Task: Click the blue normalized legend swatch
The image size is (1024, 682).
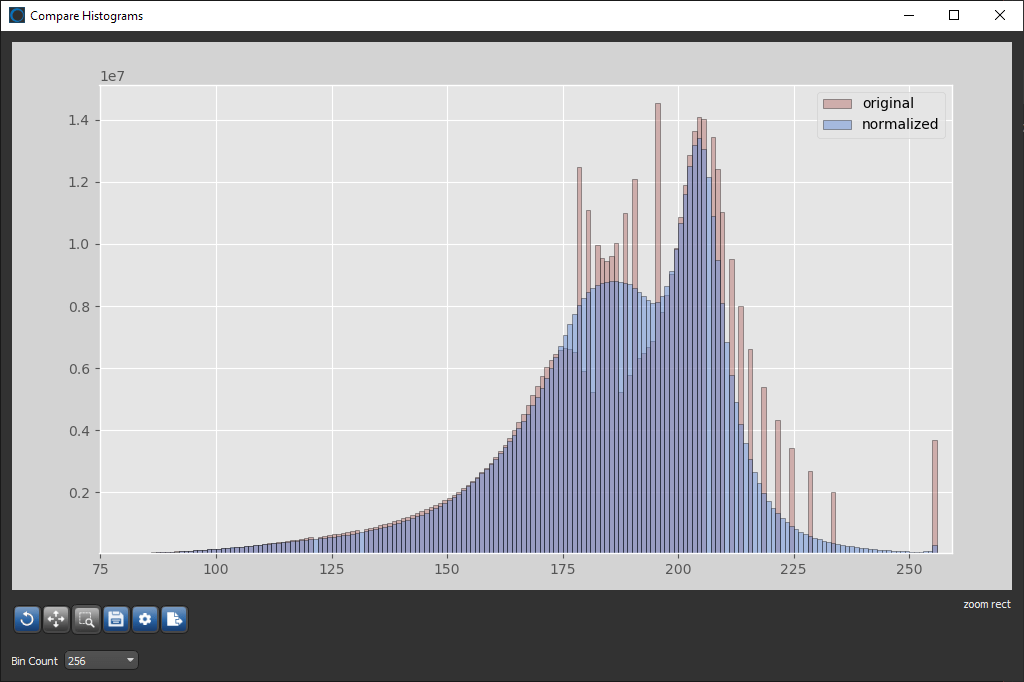Action: point(838,124)
